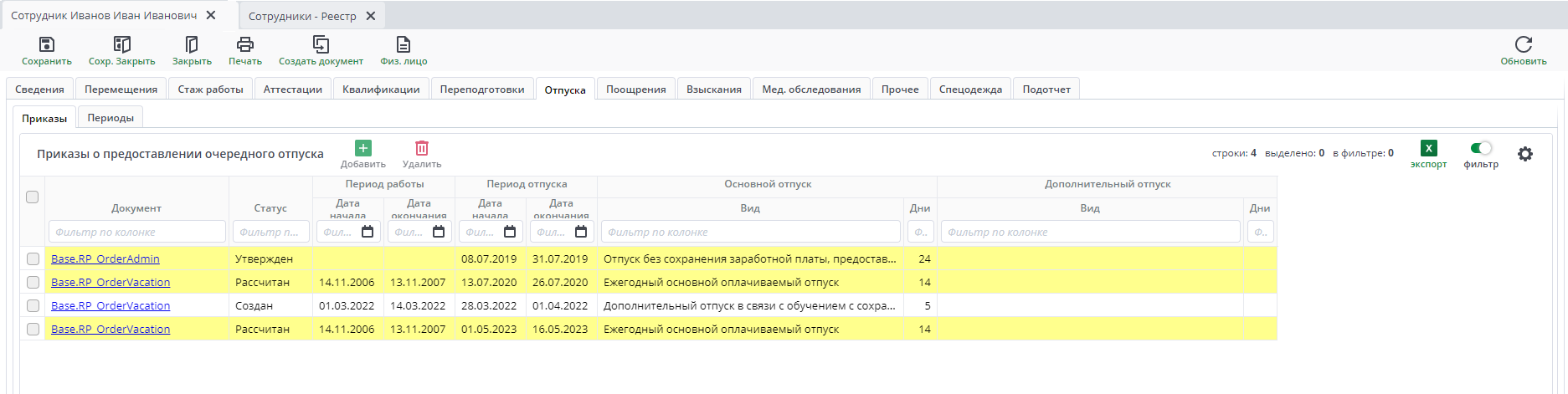This screenshot has width=1568, height=394.
Task: Select the Отпуска tab
Action: (x=565, y=90)
